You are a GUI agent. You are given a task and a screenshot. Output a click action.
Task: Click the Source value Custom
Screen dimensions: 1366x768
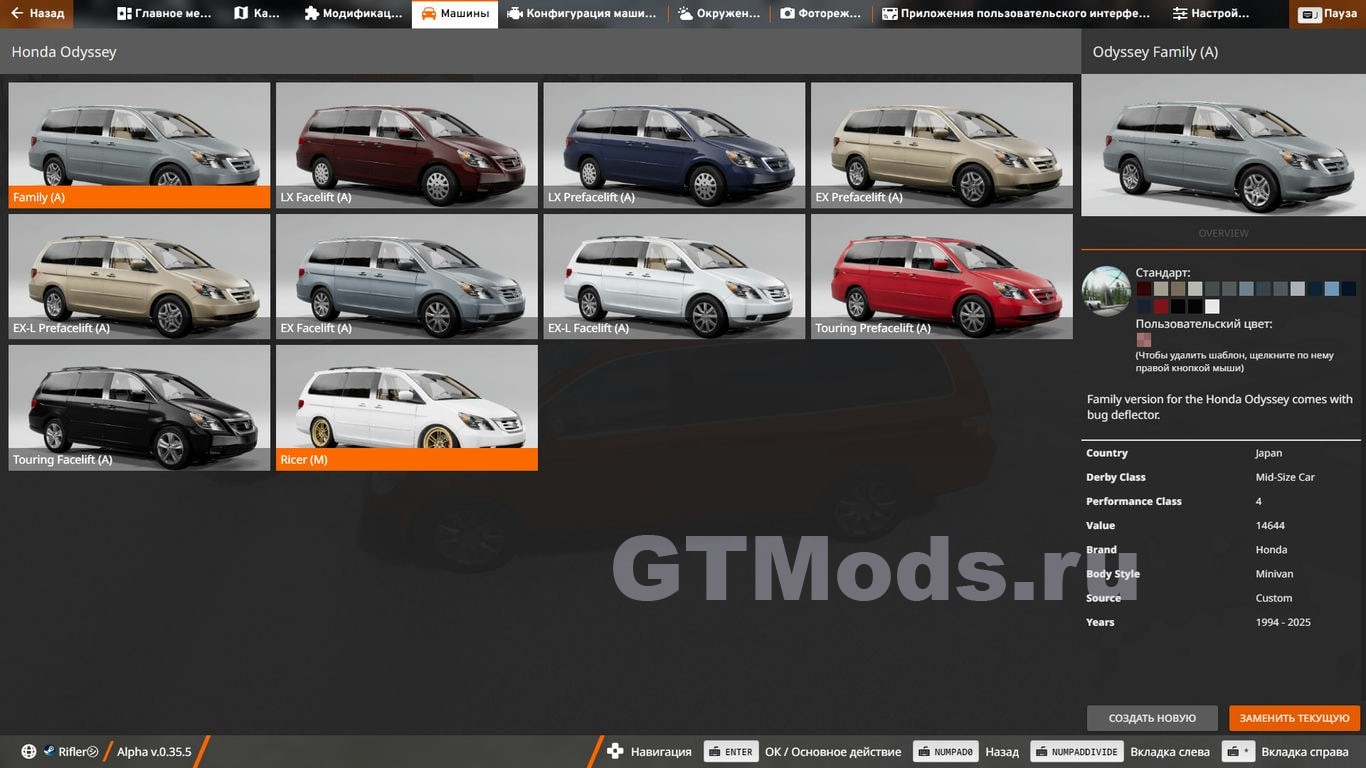(x=1274, y=598)
